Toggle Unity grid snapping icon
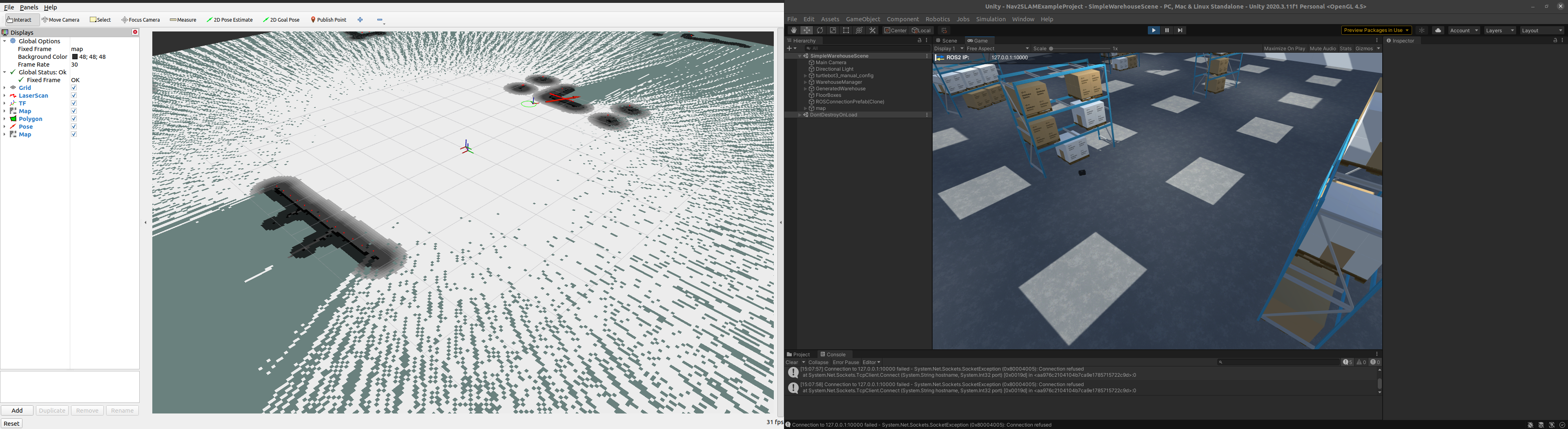The width and height of the screenshot is (1568, 429). pos(944,30)
